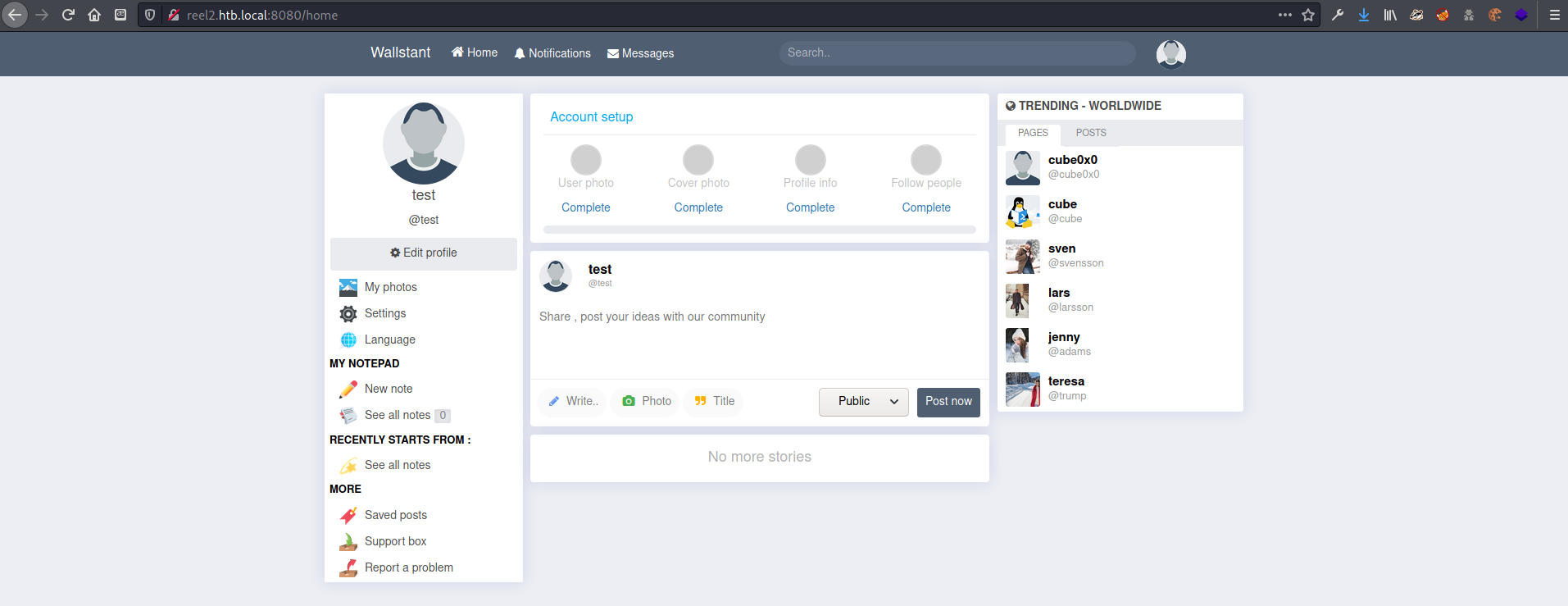This screenshot has height=606, width=1568.
Task: Click the browser reload icon
Action: point(68,15)
